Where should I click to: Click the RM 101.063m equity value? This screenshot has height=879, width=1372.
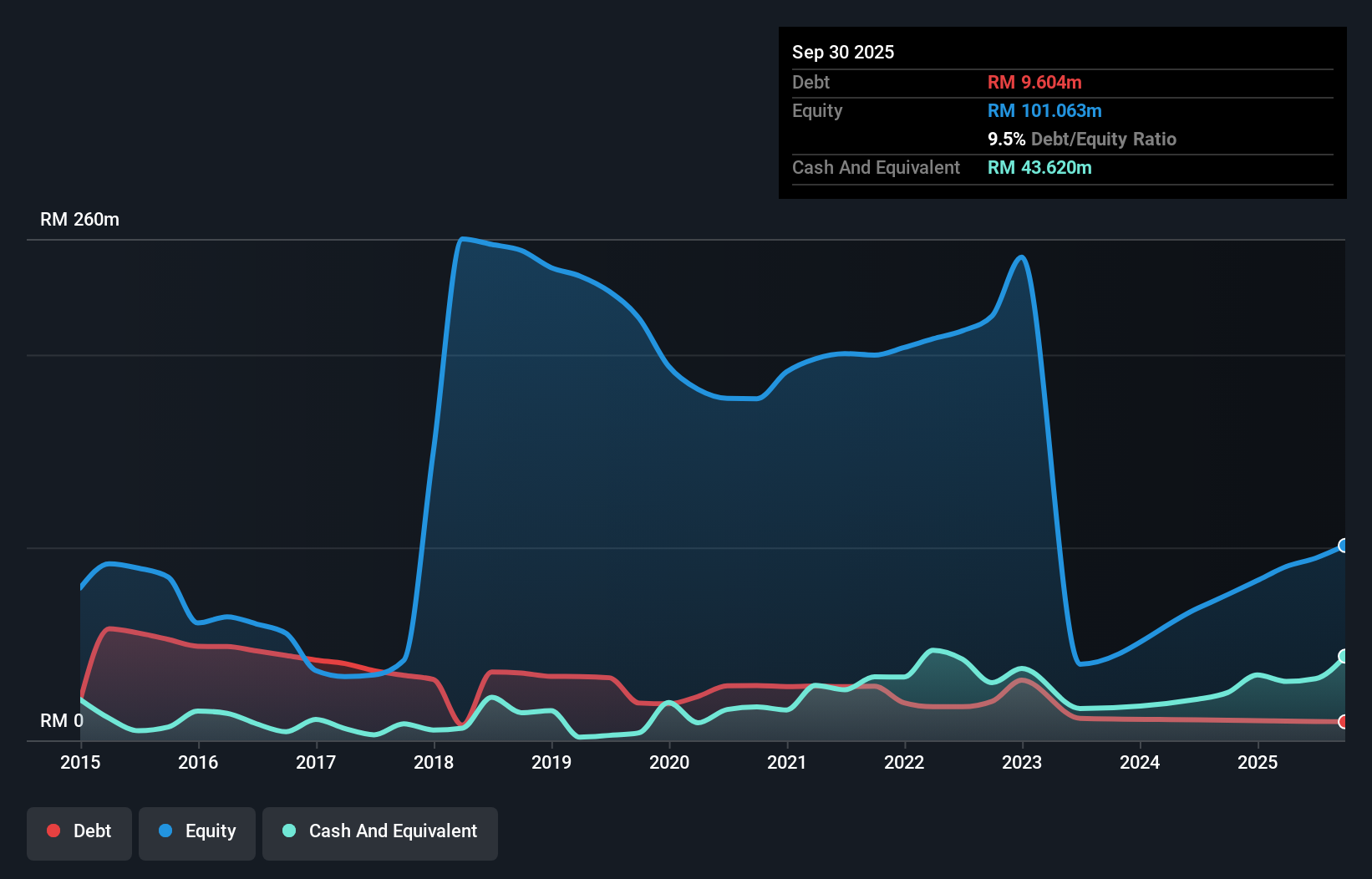(1044, 110)
